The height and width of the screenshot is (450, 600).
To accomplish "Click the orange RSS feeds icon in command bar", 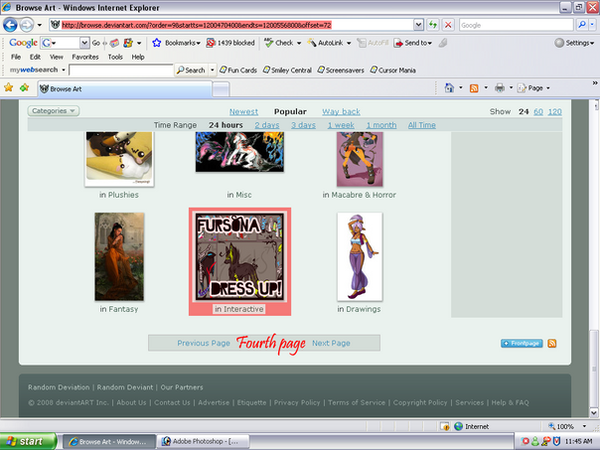I will (x=474, y=88).
